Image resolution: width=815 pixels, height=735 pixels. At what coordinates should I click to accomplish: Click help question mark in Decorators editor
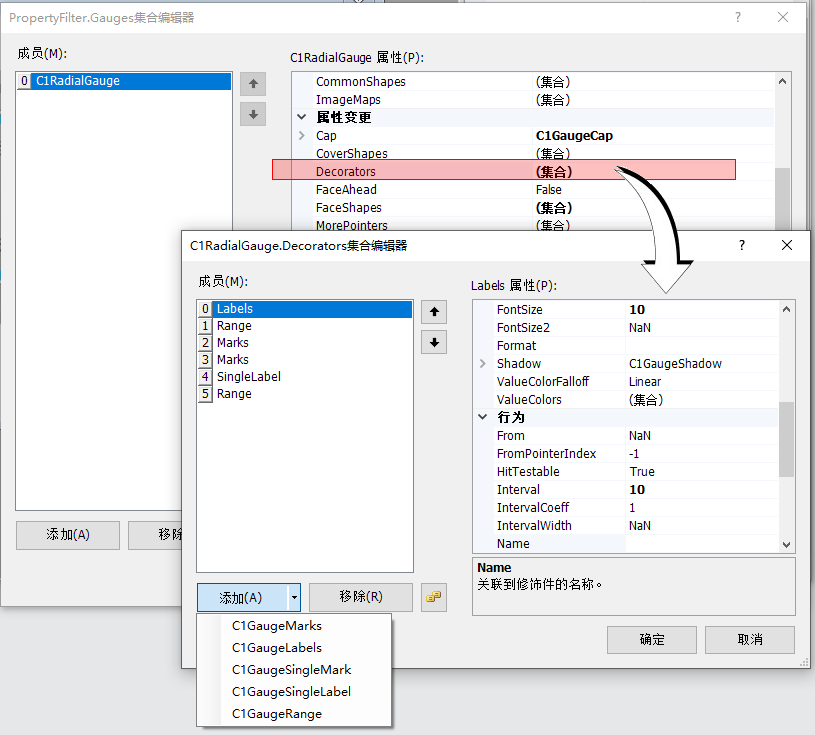[741, 245]
